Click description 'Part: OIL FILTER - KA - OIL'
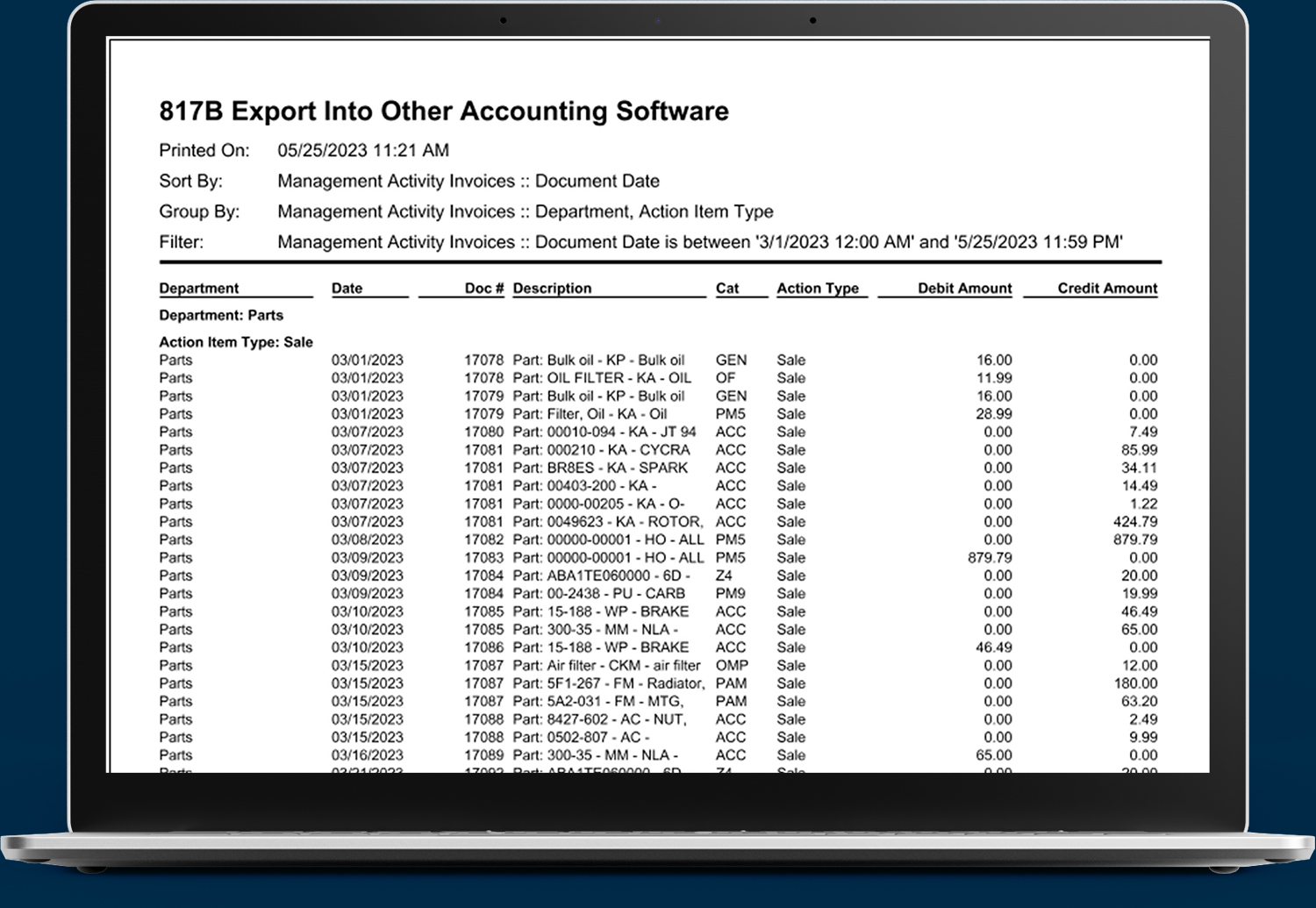Viewport: 1316px width, 908px height. coord(603,378)
